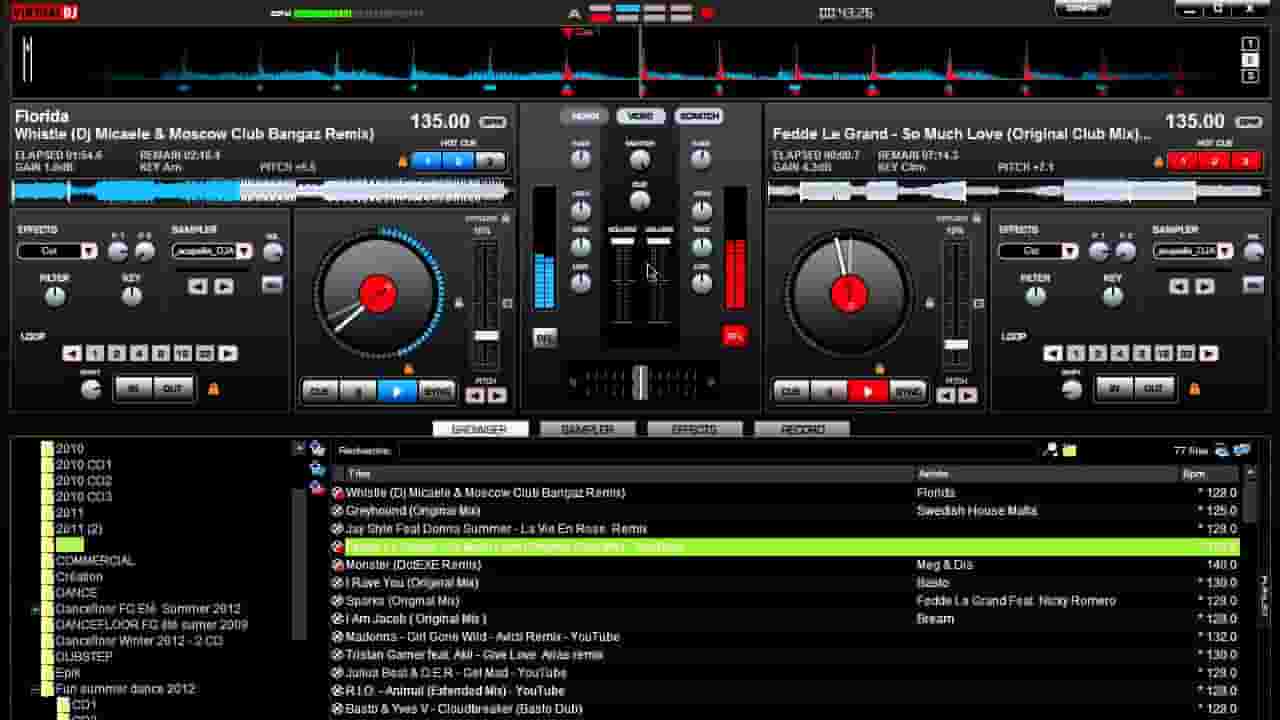Screen dimensions: 1280x720
Task: Select the COMMERCIAL folder
Action: (x=95, y=561)
